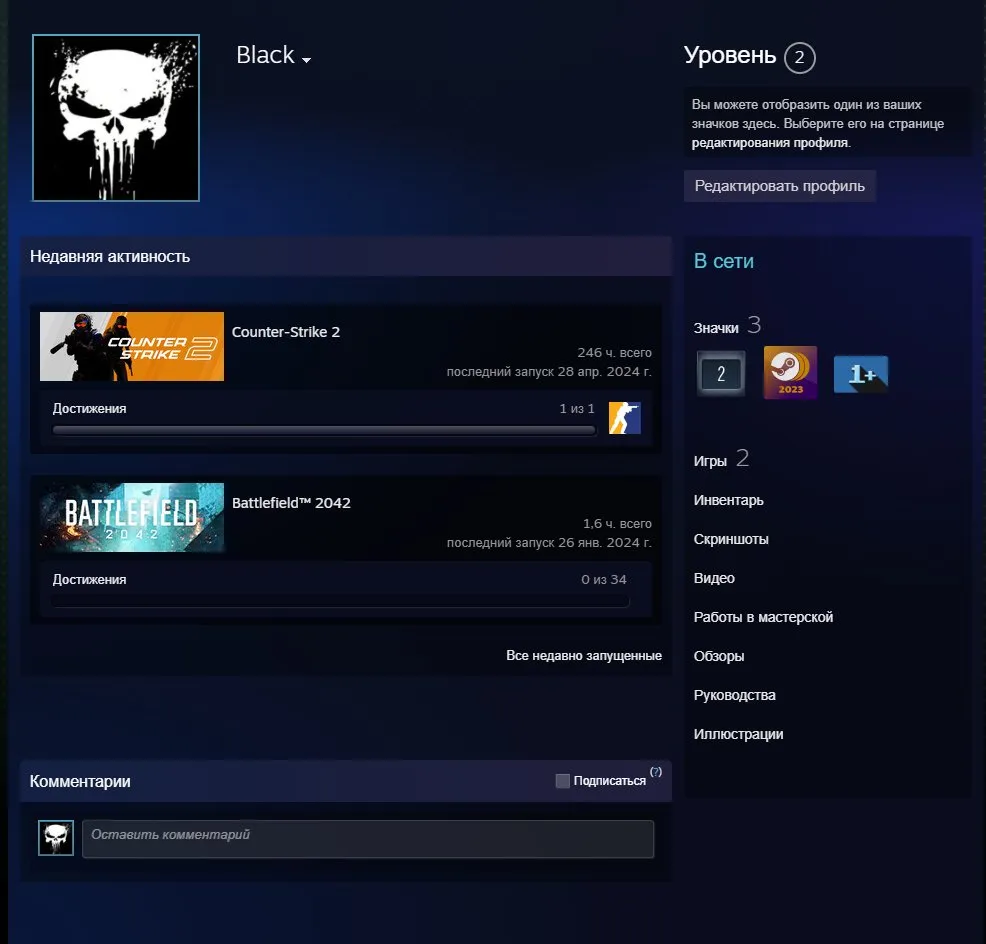Open the level 2 badge icon
This screenshot has height=944, width=986.
[x=721, y=374]
